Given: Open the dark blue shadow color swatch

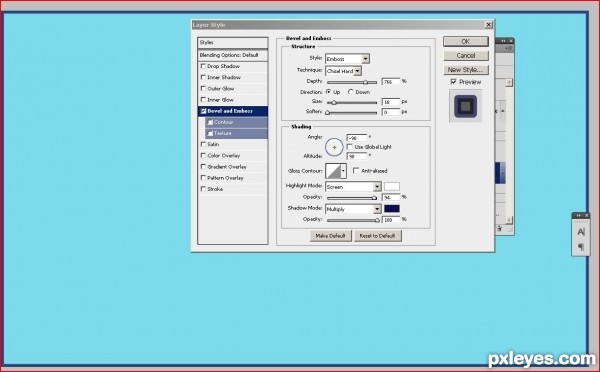Looking at the screenshot, I should tap(392, 209).
